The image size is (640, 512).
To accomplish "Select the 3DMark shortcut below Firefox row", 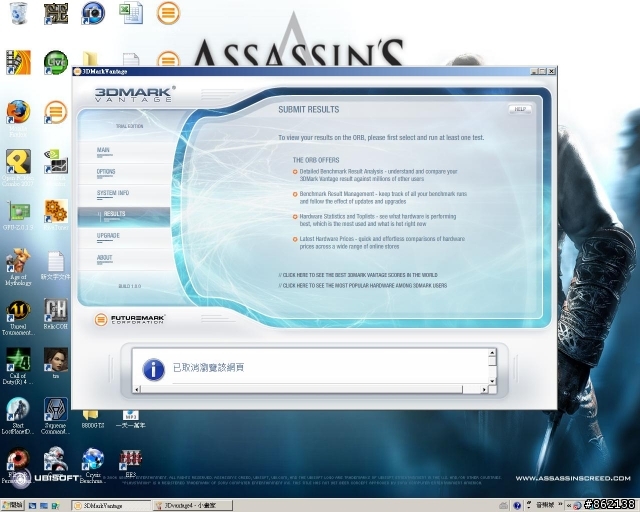I will click(x=56, y=112).
